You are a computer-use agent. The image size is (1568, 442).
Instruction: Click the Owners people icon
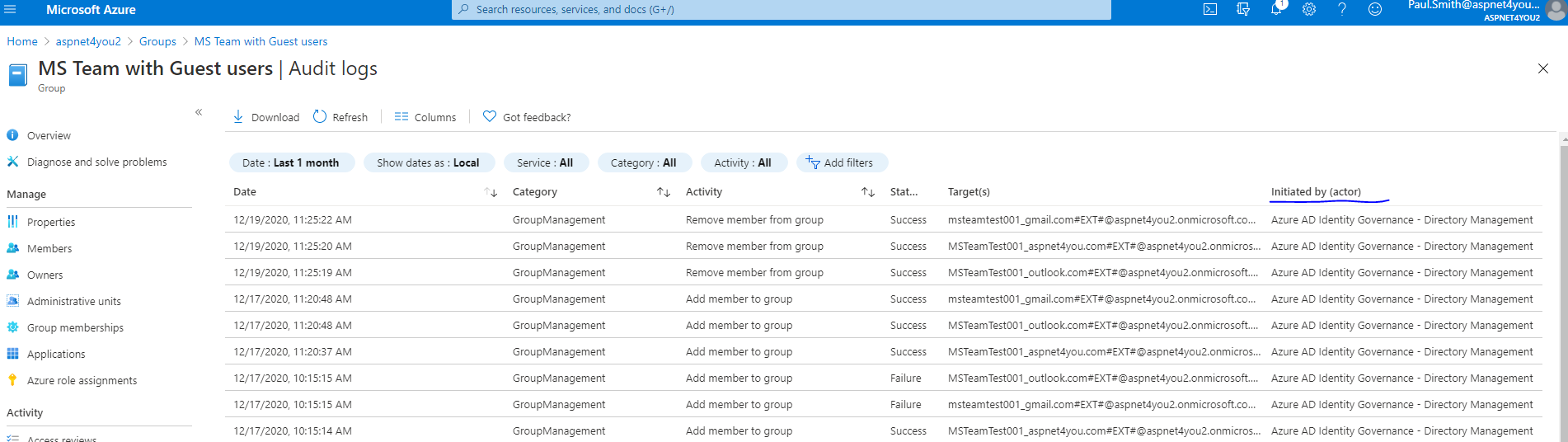[x=12, y=275]
